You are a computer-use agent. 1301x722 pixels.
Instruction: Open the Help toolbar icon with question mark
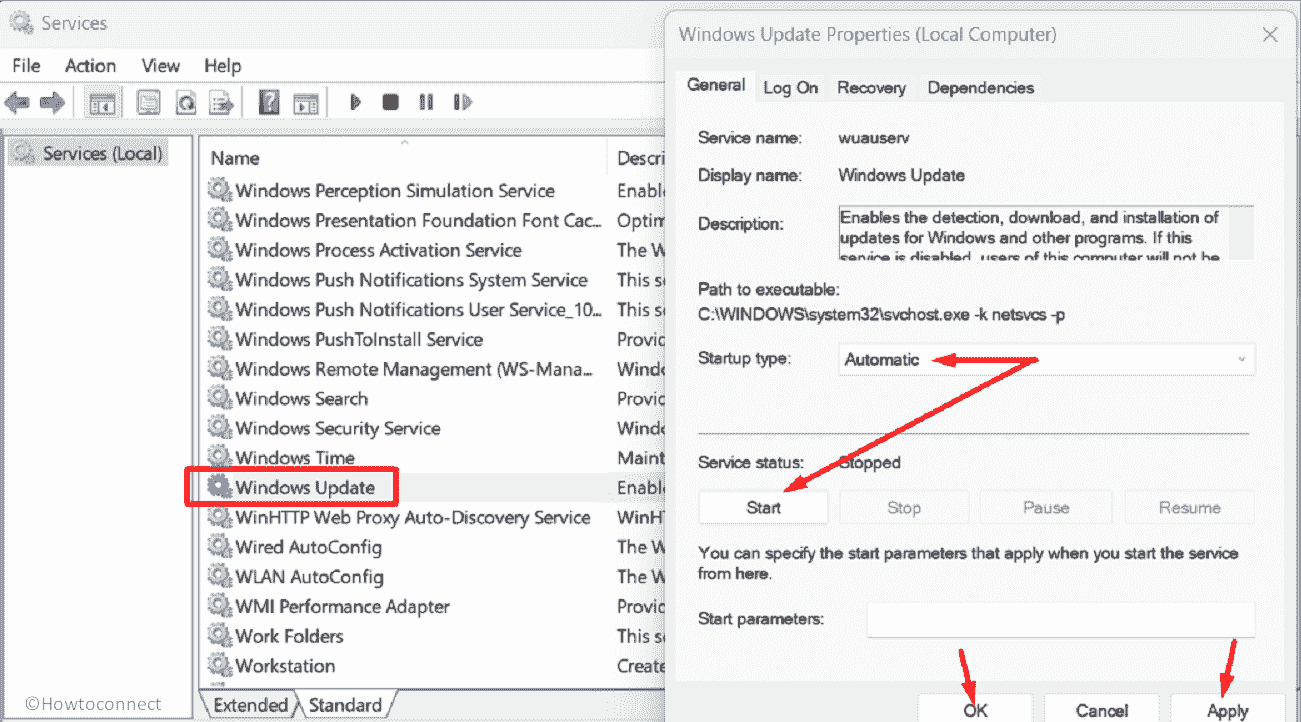tap(268, 102)
